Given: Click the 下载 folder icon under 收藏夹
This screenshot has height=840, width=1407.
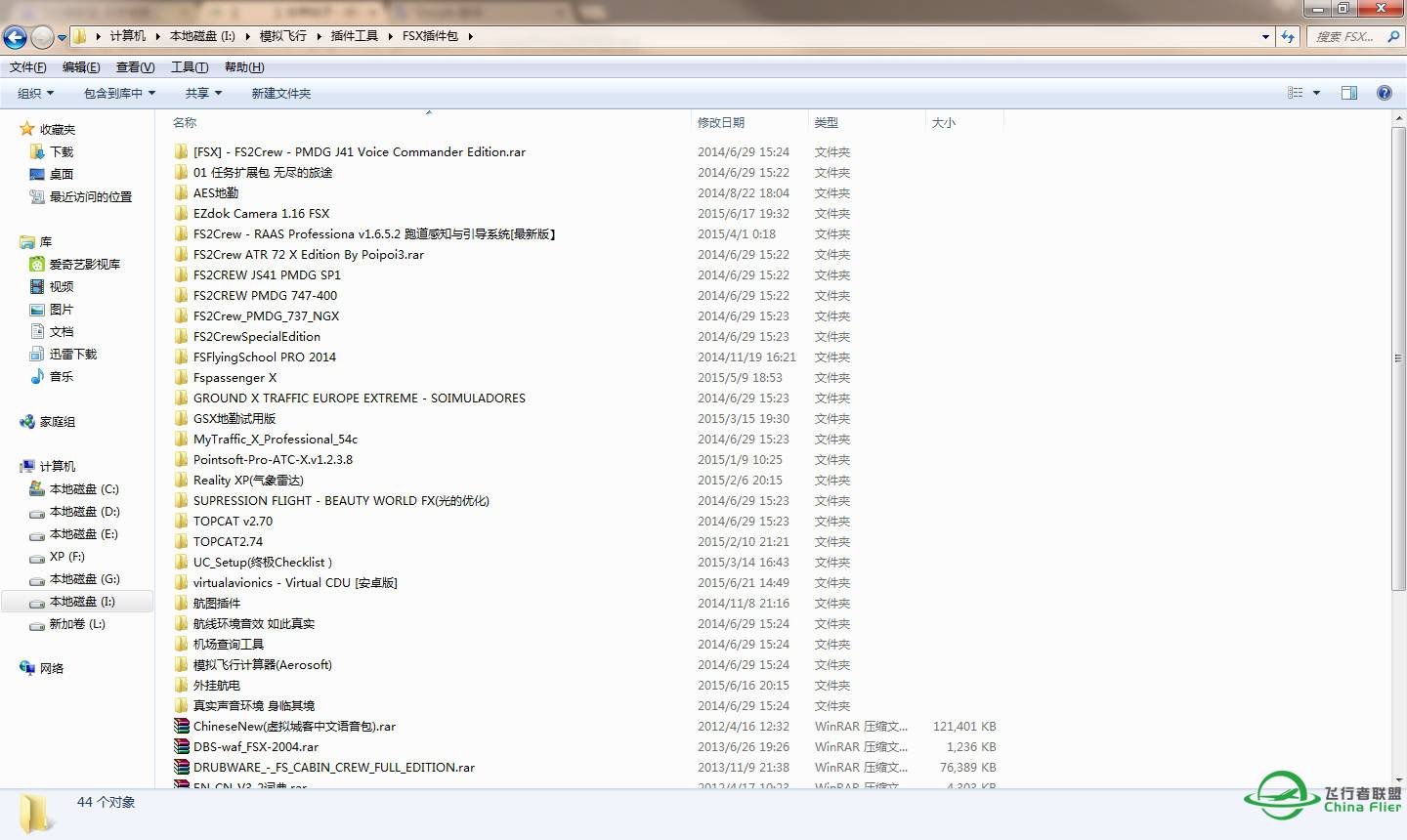Looking at the screenshot, I should point(37,151).
